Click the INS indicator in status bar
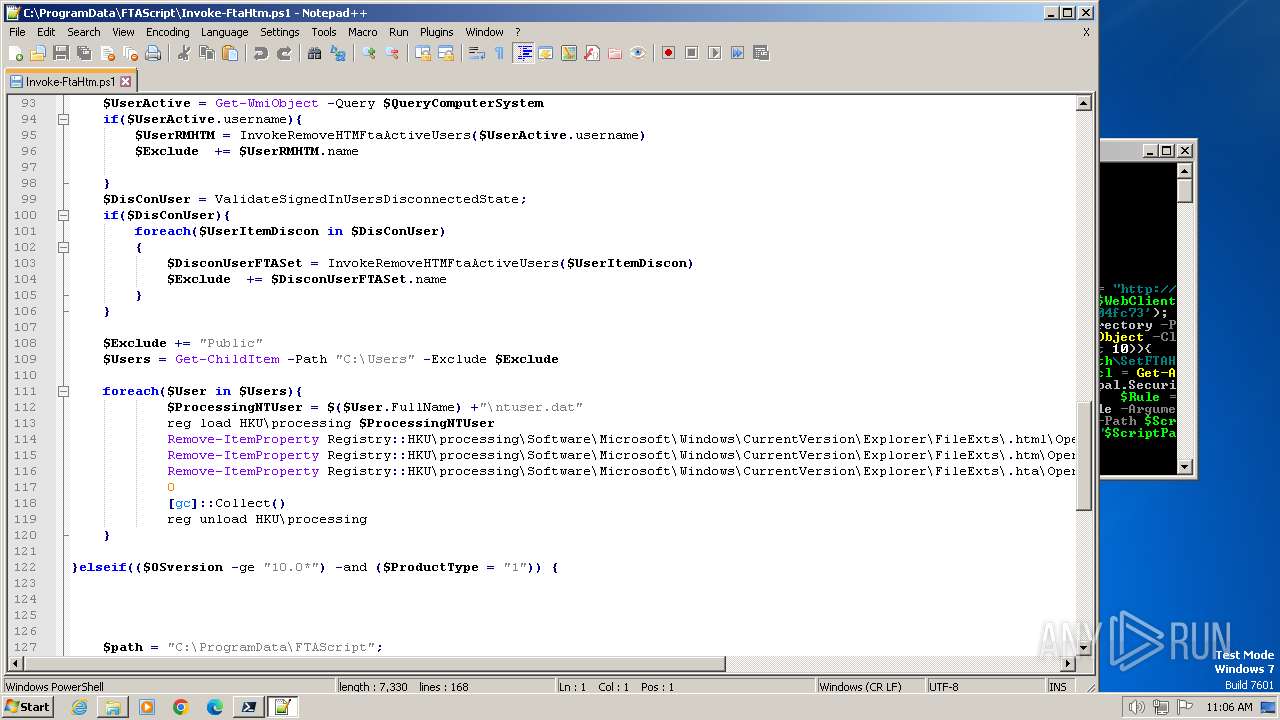 pyautogui.click(x=1058, y=687)
